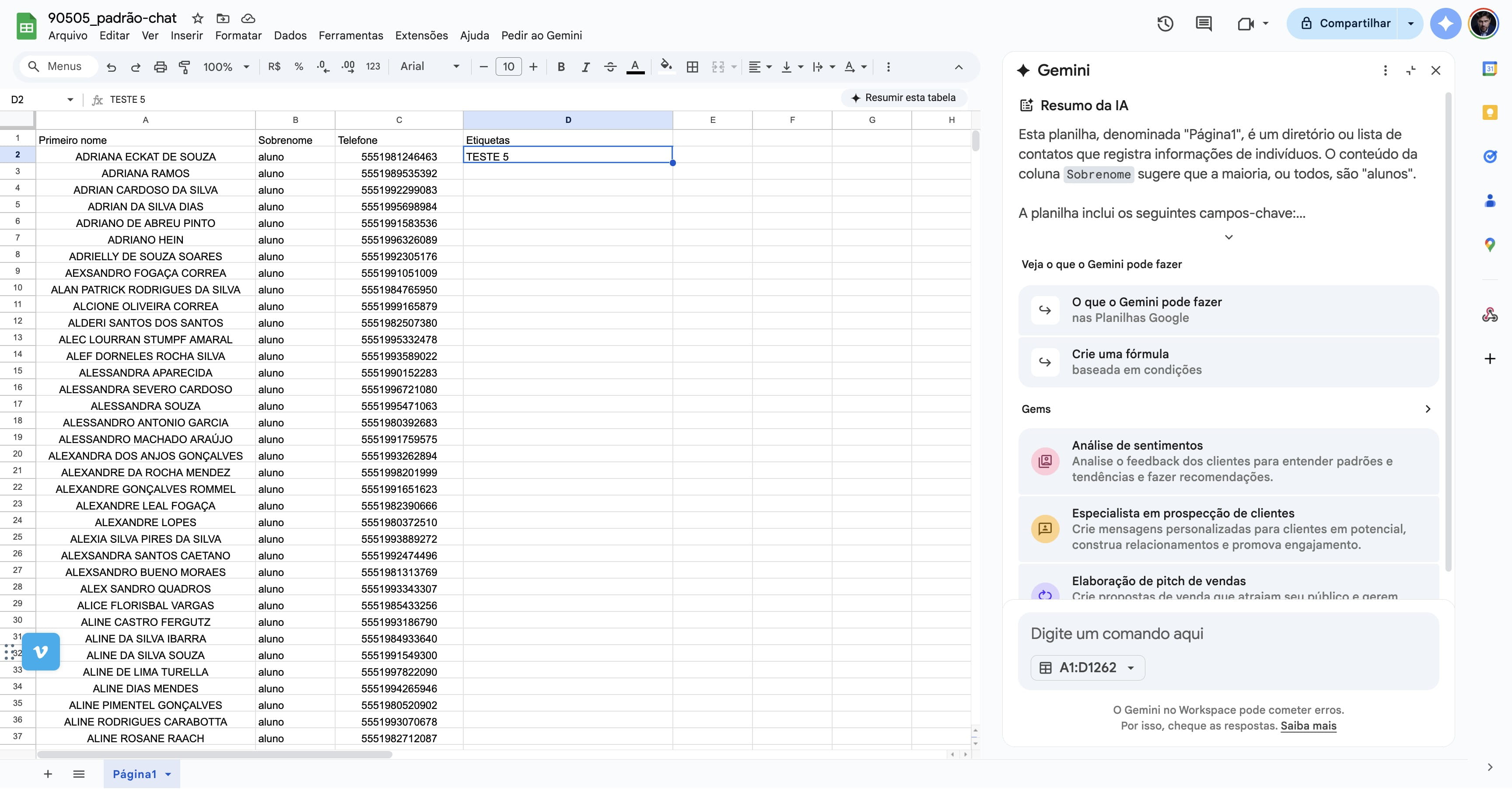Click the move to folder icon
The height and width of the screenshot is (789, 1512).
[x=222, y=18]
